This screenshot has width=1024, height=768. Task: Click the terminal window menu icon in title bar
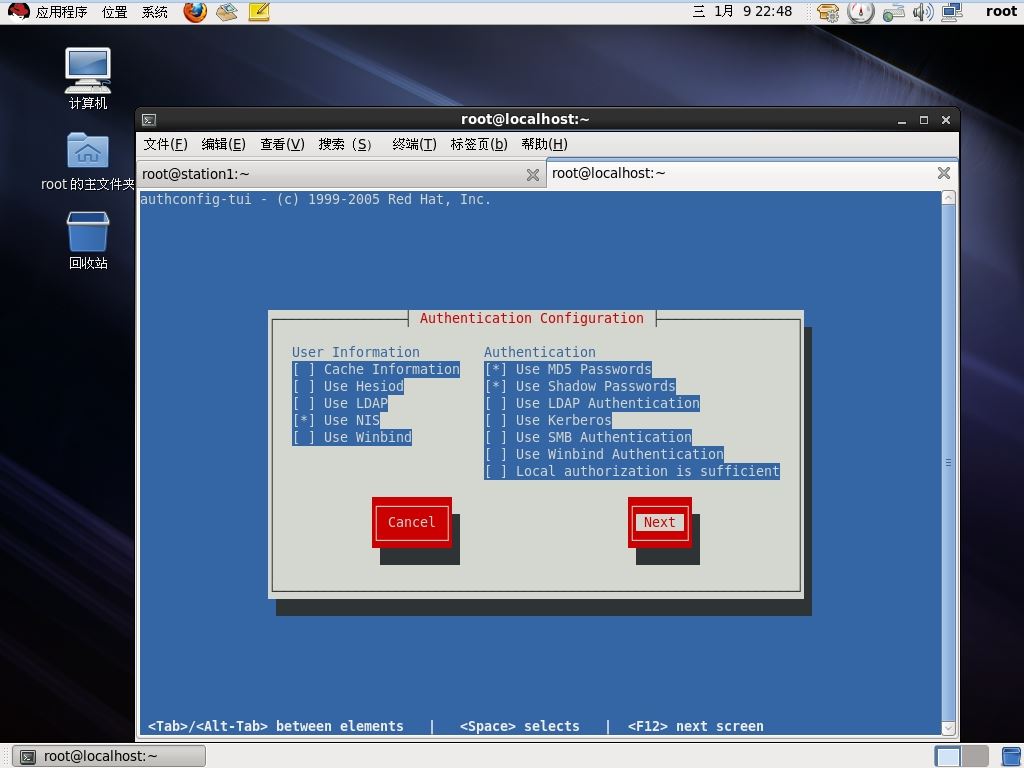tap(149, 120)
